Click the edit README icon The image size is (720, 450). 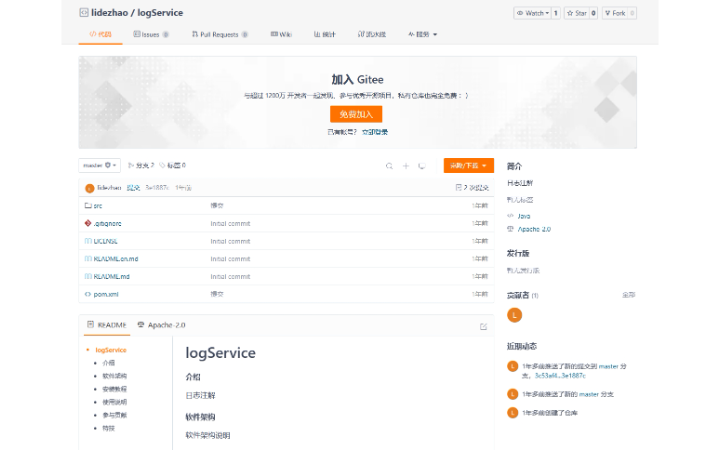(484, 326)
